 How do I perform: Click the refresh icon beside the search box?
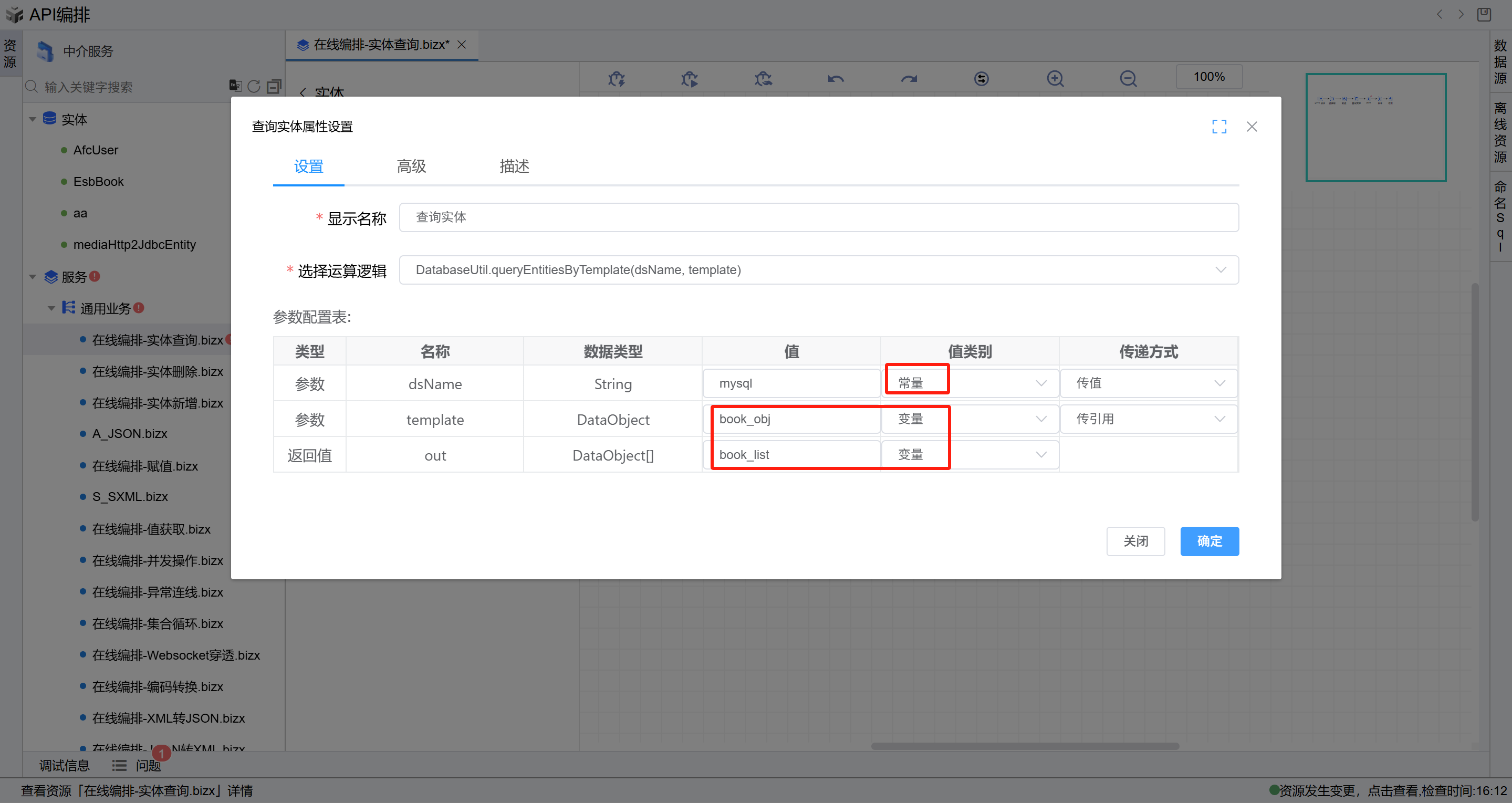[254, 86]
